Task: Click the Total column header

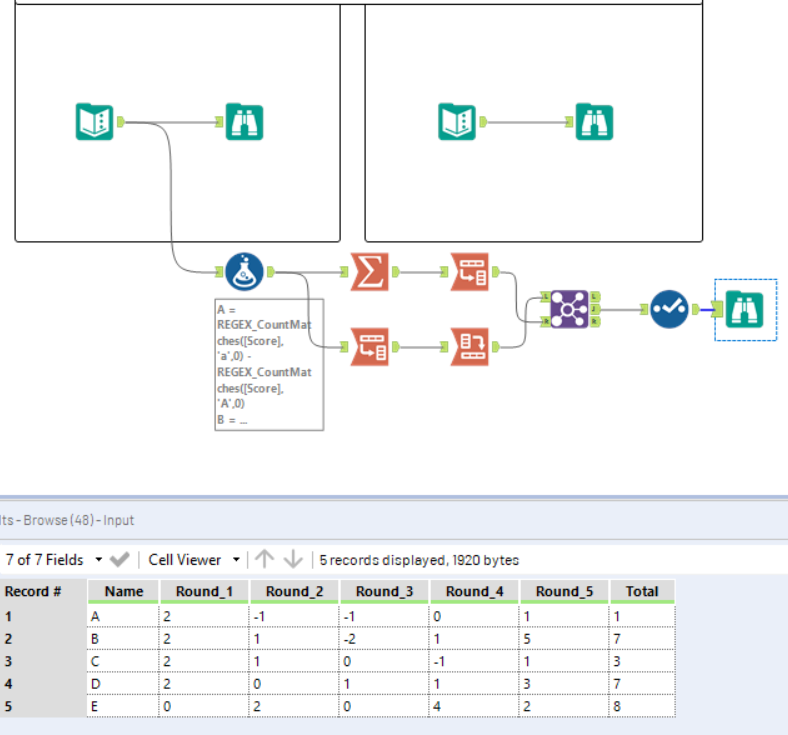Action: coord(642,591)
